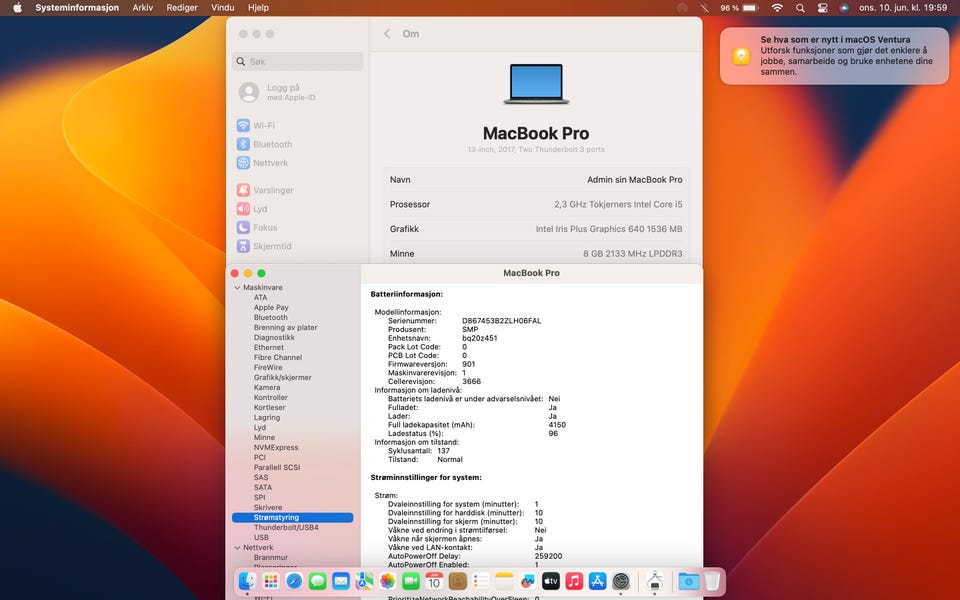Open Reminders app in Dock

[x=481, y=580]
